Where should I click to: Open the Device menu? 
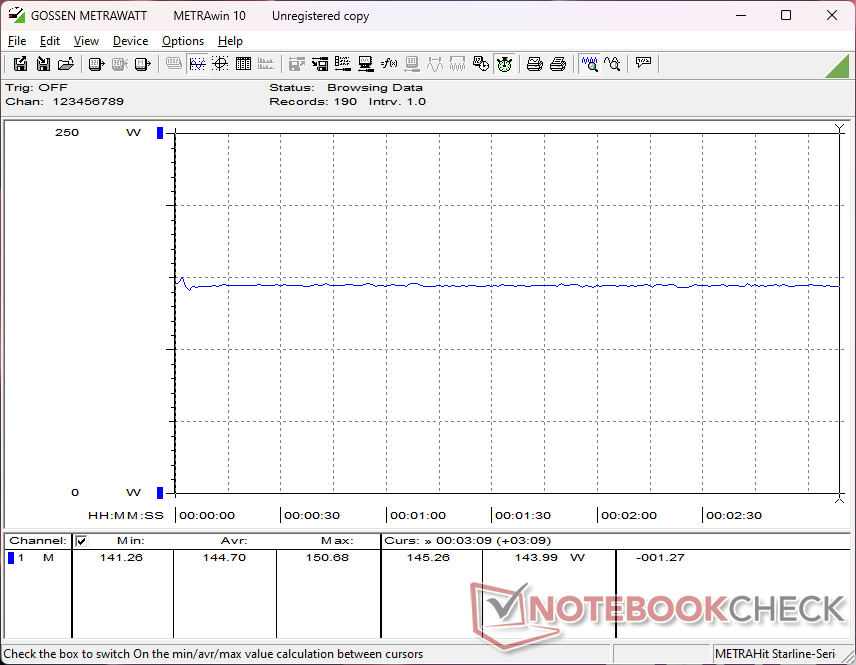[x=130, y=41]
